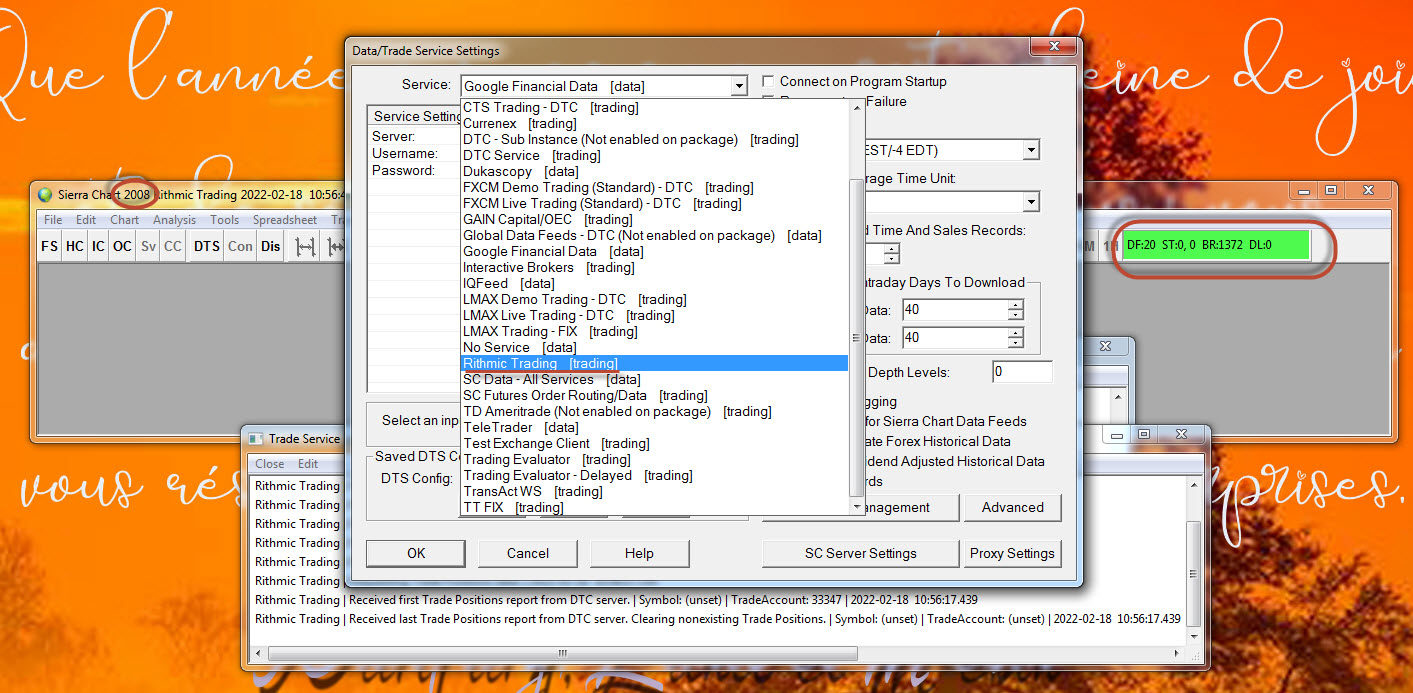The width and height of the screenshot is (1413, 693).
Task: Click the Sv save toolbar button
Action: 148,246
